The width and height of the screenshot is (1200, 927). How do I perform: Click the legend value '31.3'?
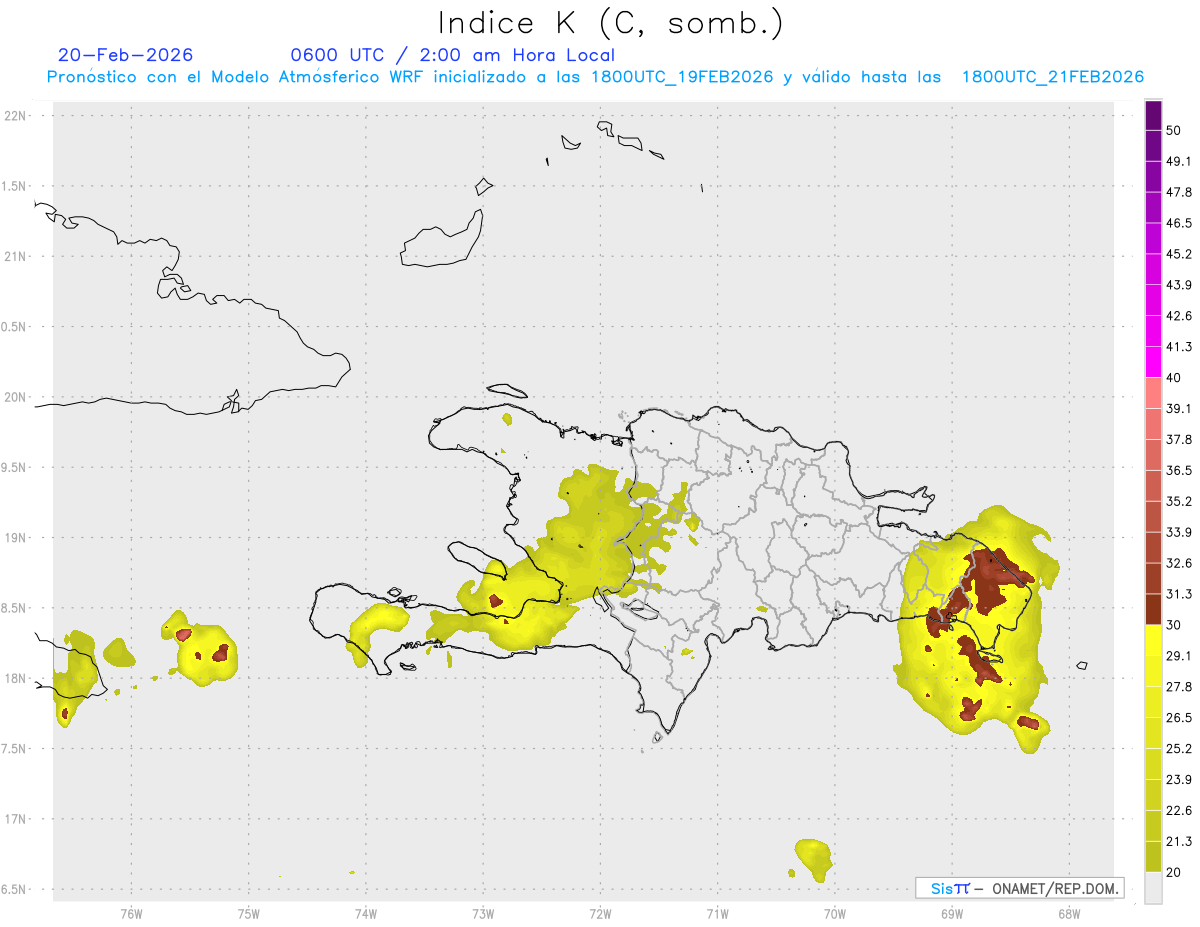click(1179, 594)
